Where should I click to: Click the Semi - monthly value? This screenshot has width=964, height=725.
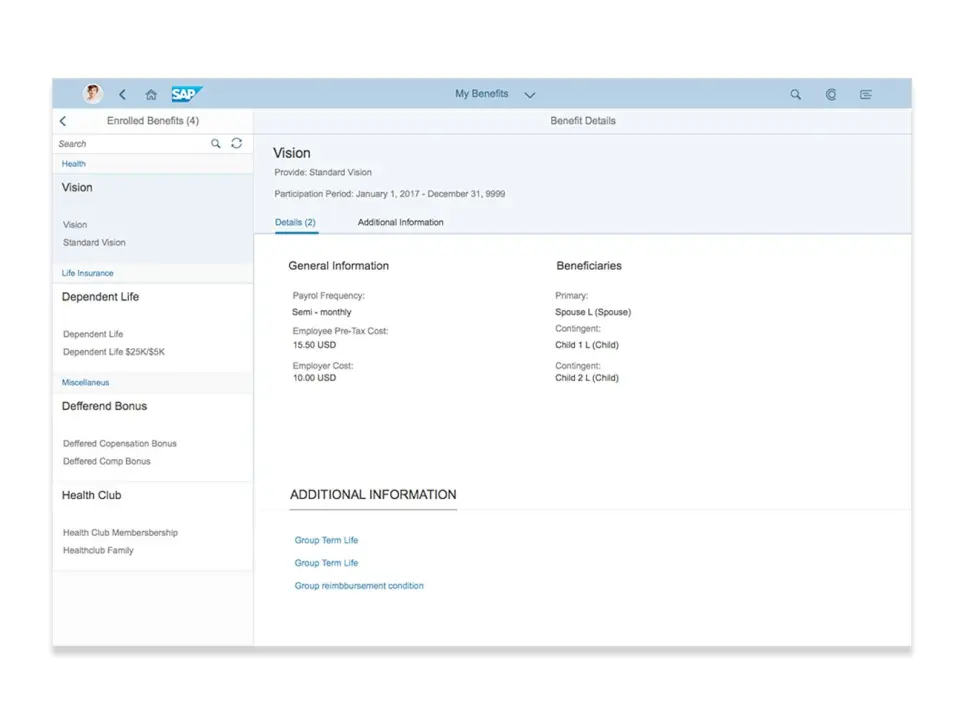[322, 312]
